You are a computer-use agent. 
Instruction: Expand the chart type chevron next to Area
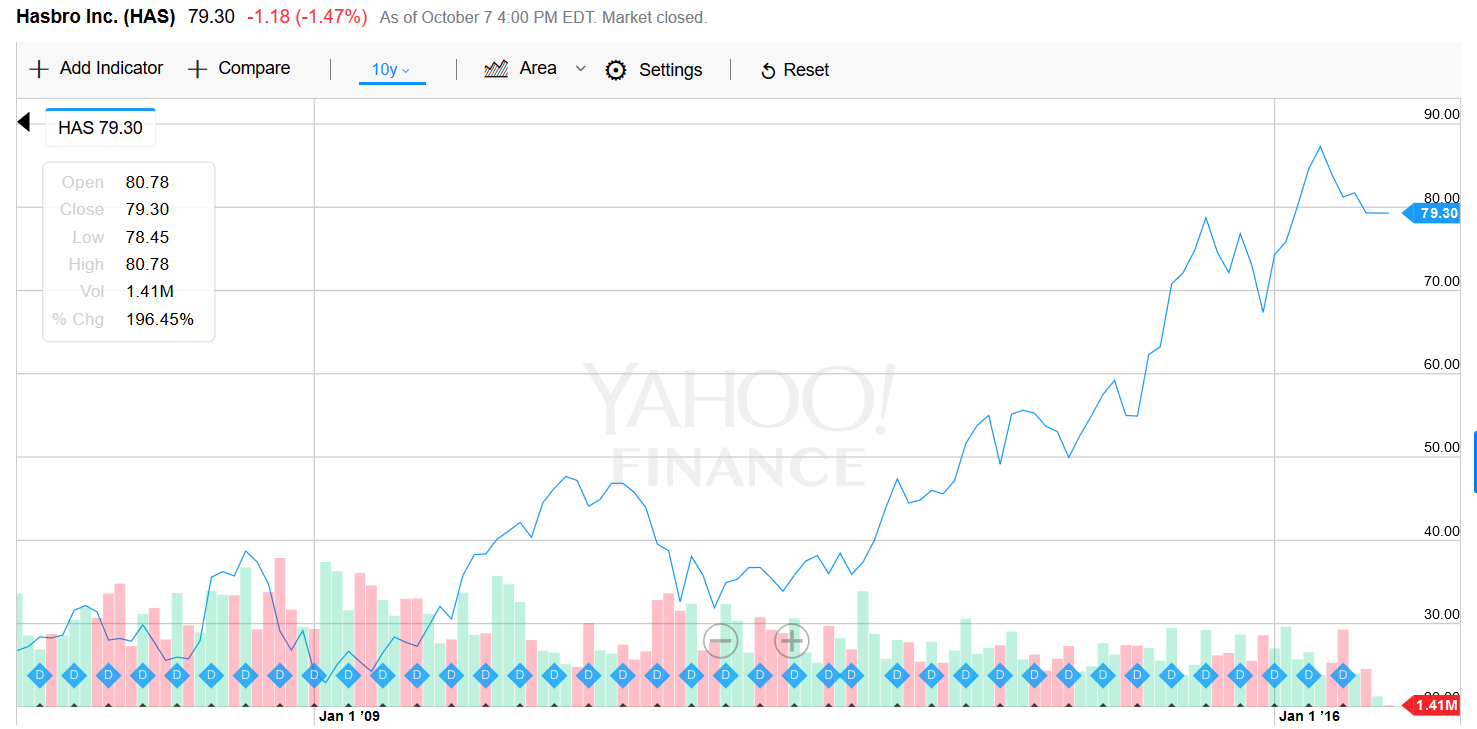tap(580, 69)
